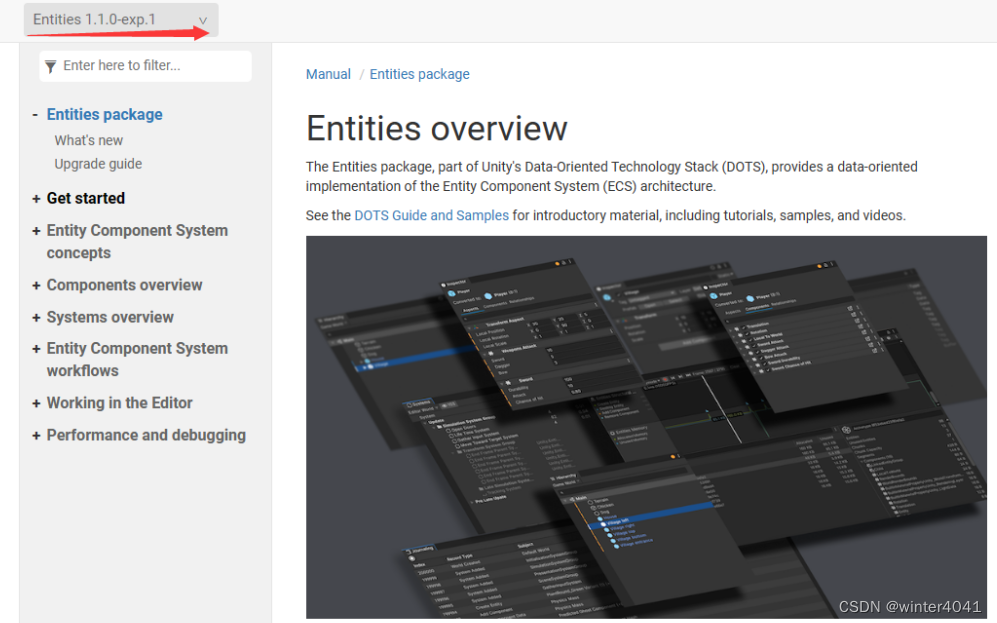The height and width of the screenshot is (623, 997).
Task: Click the filter search input field
Action: click(x=145, y=66)
